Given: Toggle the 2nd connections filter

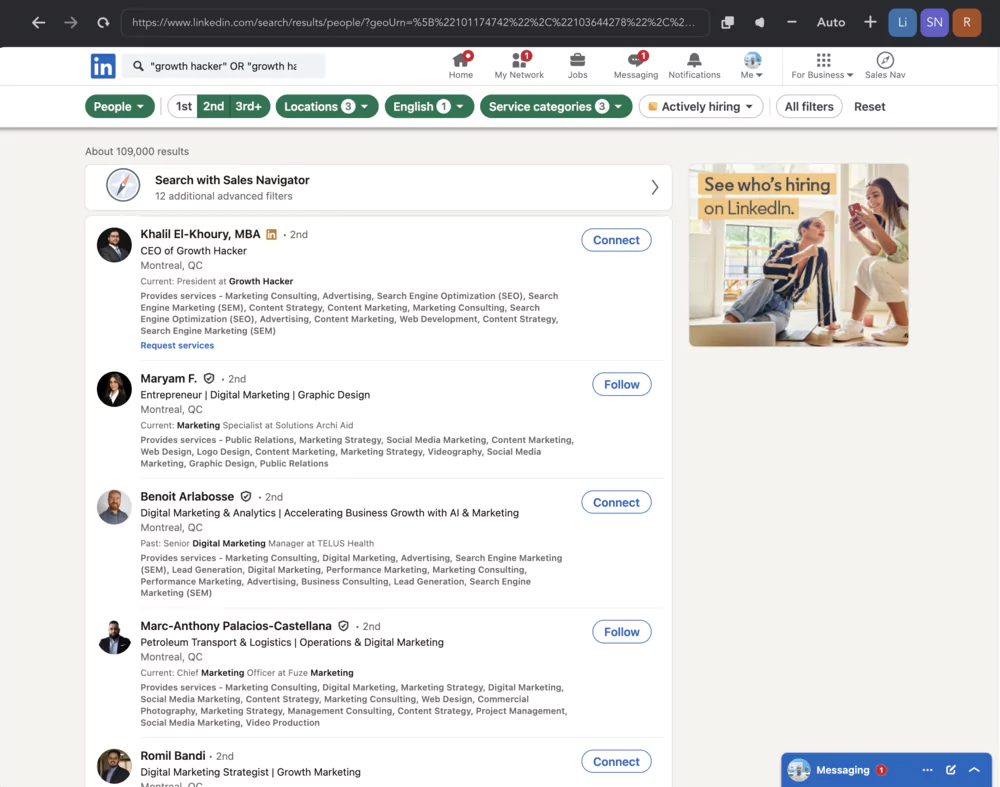Looking at the screenshot, I should click(x=213, y=107).
